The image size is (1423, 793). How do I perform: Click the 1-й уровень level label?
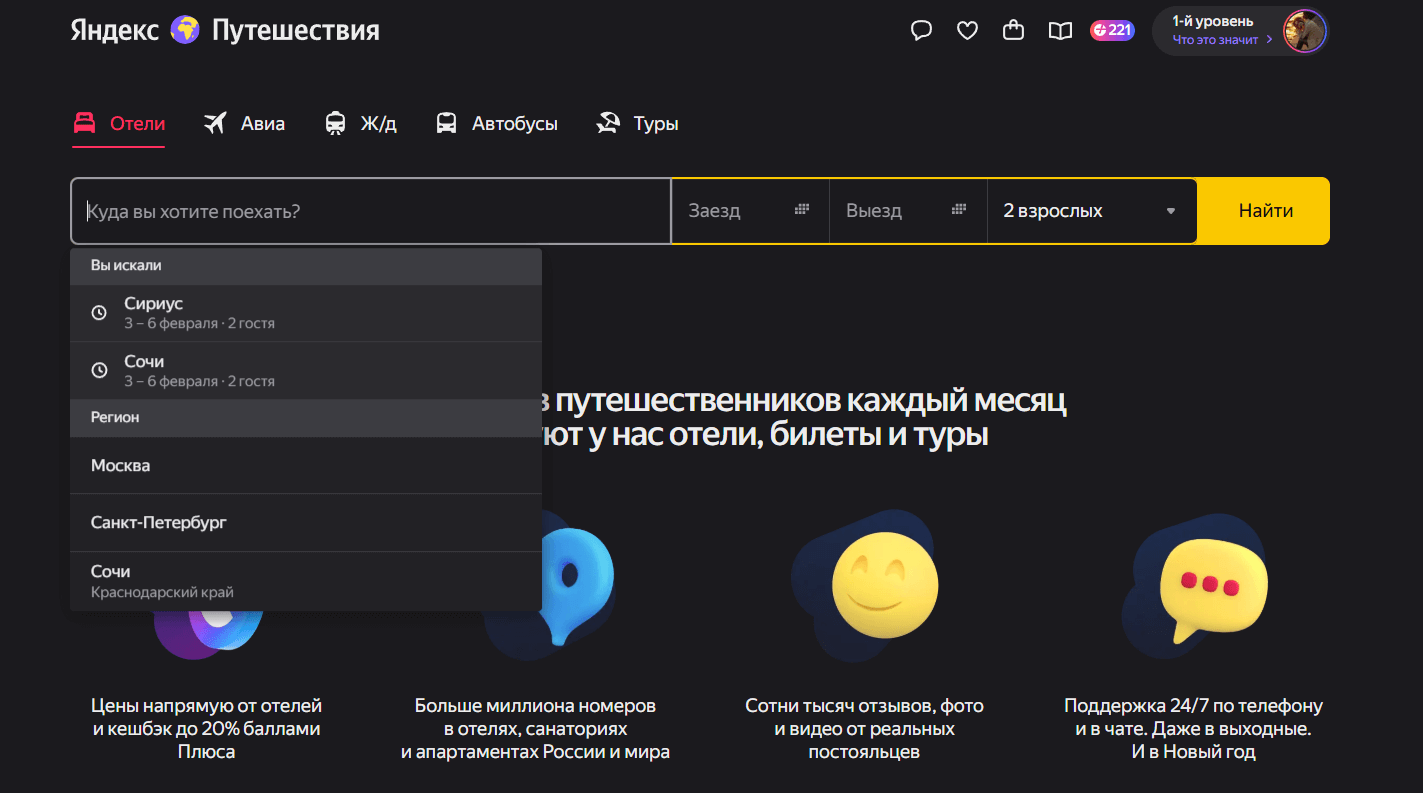pos(1212,21)
